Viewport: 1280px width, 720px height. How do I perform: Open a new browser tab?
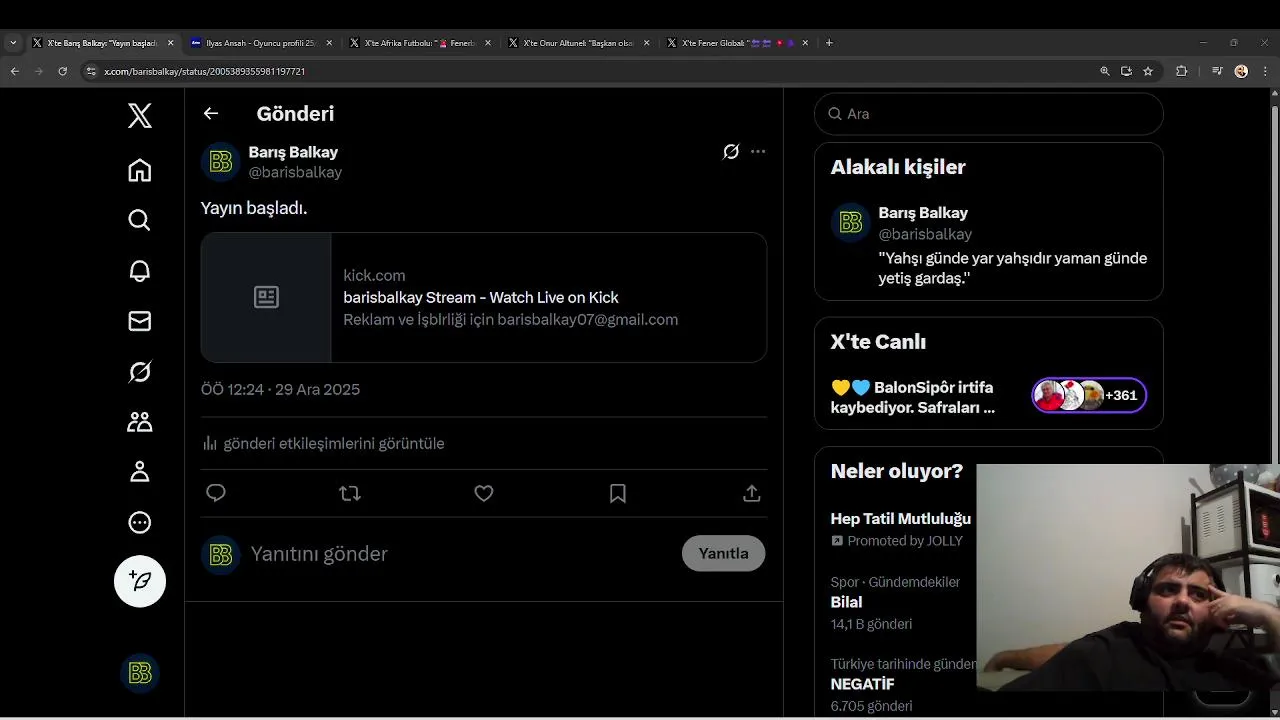(829, 43)
